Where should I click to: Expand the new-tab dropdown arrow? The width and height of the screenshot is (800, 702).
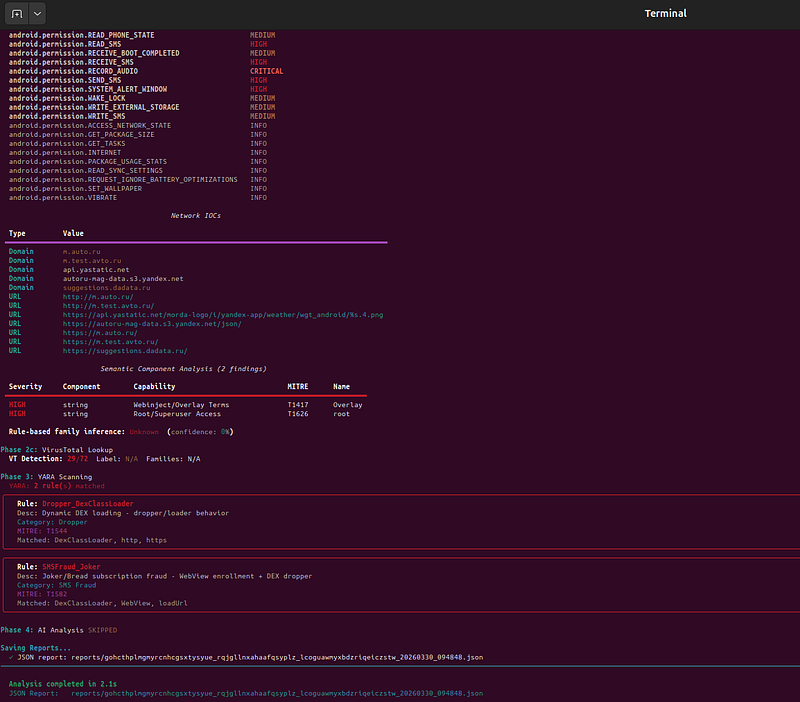click(37, 14)
